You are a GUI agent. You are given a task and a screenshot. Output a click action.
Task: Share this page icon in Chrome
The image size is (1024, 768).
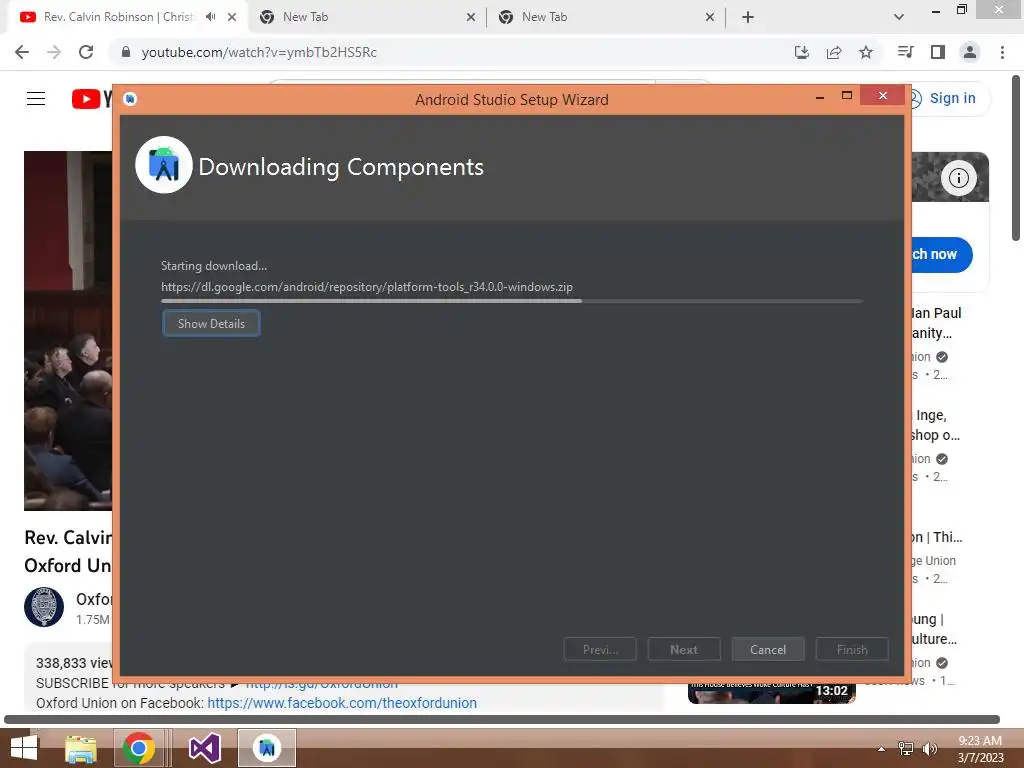click(833, 52)
